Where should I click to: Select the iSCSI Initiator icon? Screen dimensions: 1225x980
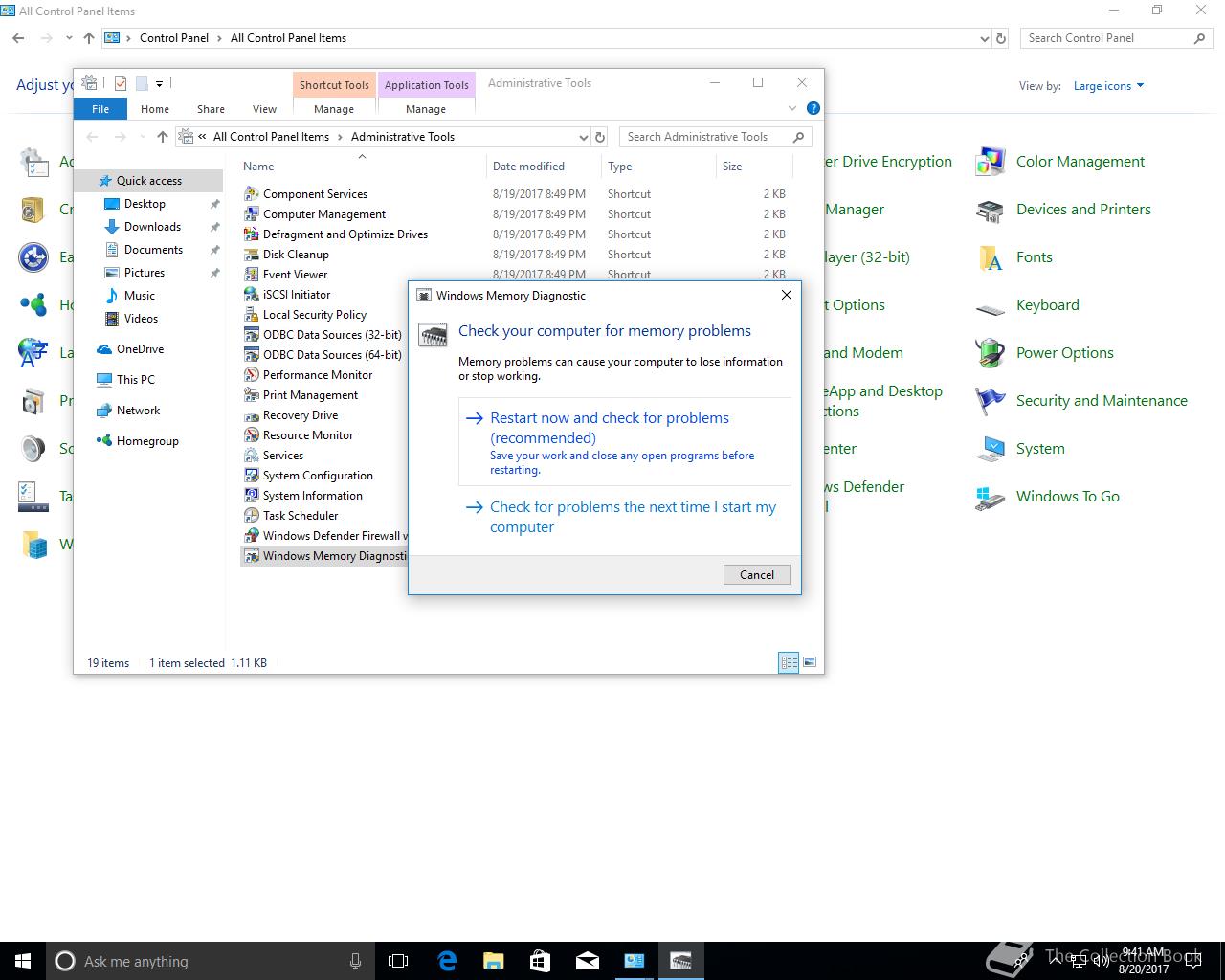pos(252,294)
